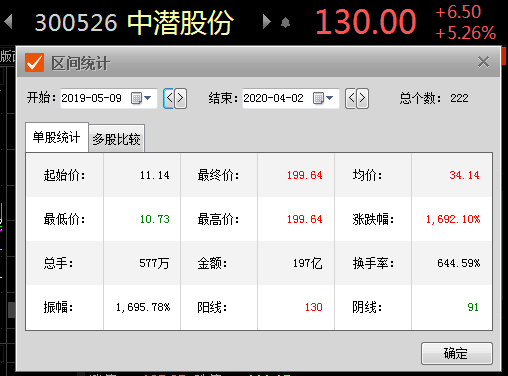
Task: Switch to 单股统计 tab
Action: pos(57,137)
